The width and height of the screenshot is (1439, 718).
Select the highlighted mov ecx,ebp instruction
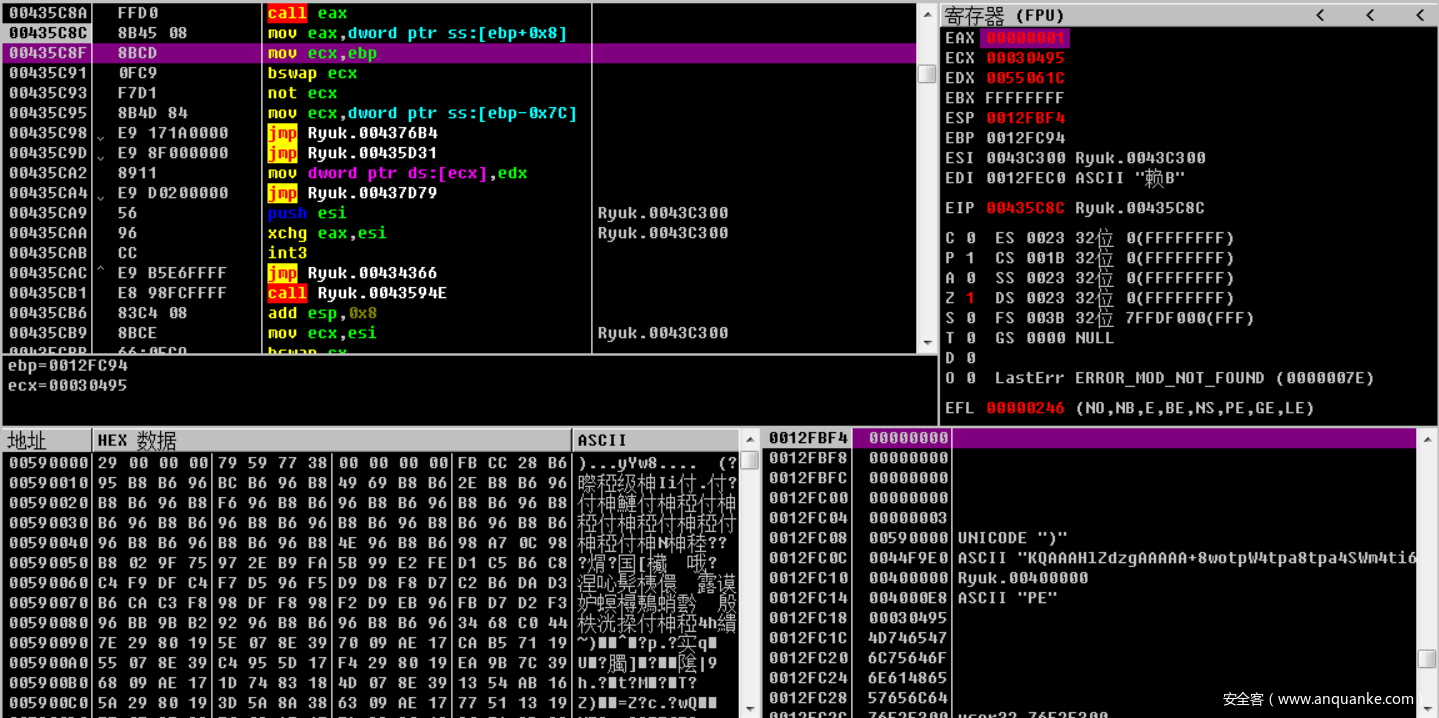[322, 53]
